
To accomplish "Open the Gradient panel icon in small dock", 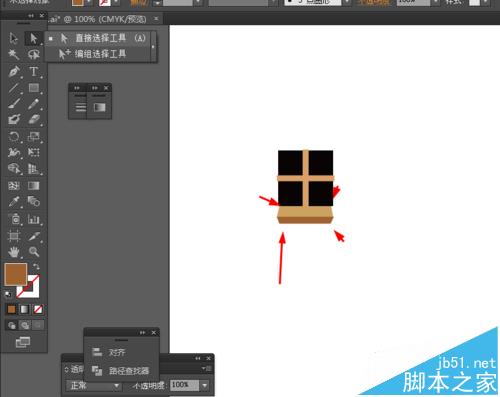I will [100, 107].
